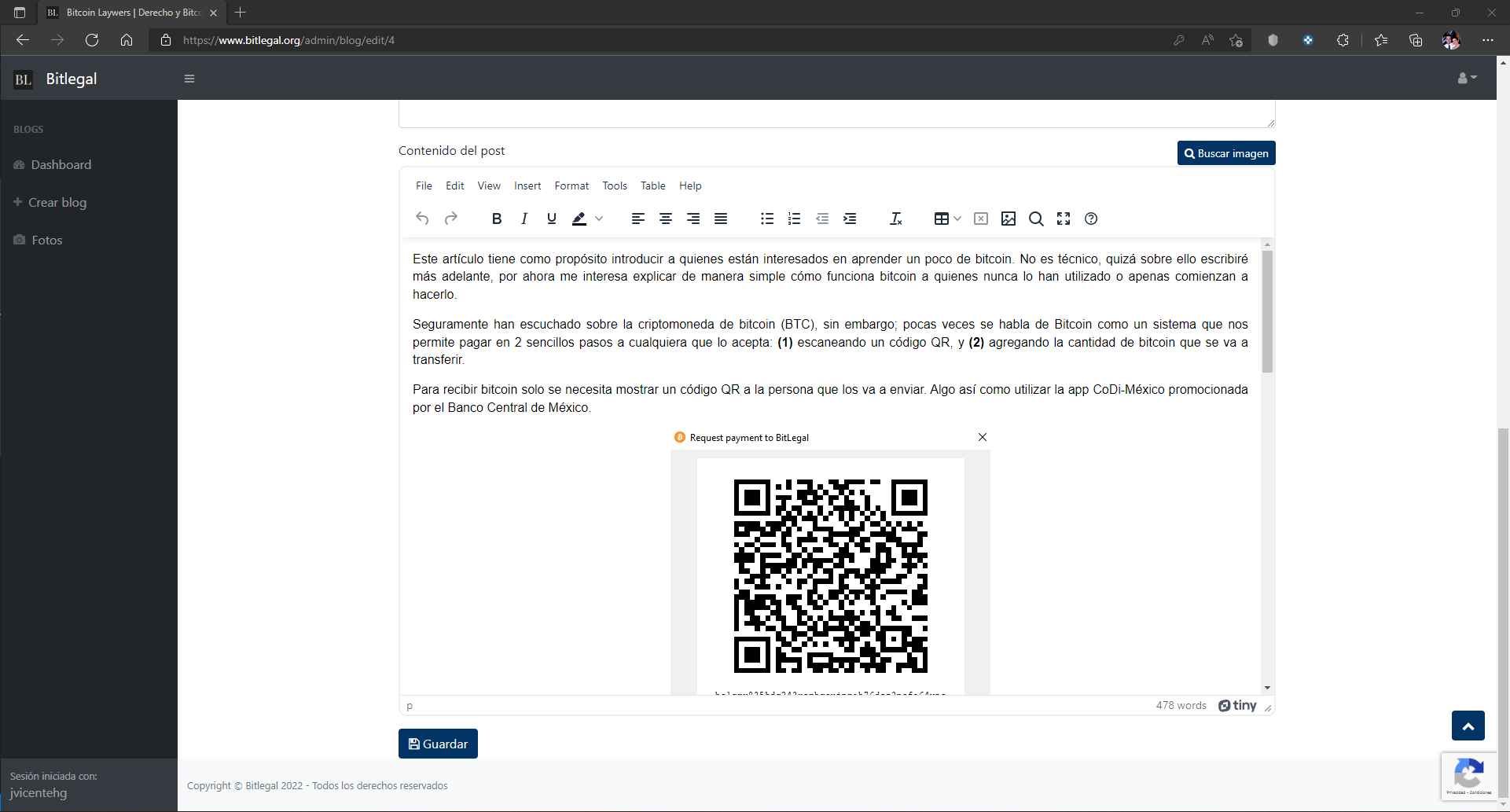Decrease indent of paragraph

822,219
